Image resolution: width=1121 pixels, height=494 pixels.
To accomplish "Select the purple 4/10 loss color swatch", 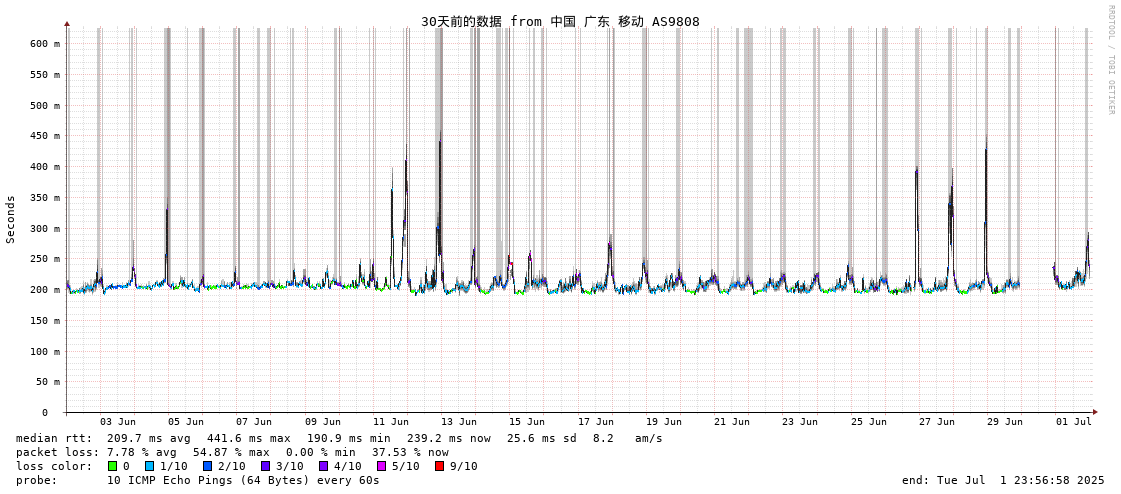I will (325, 466).
